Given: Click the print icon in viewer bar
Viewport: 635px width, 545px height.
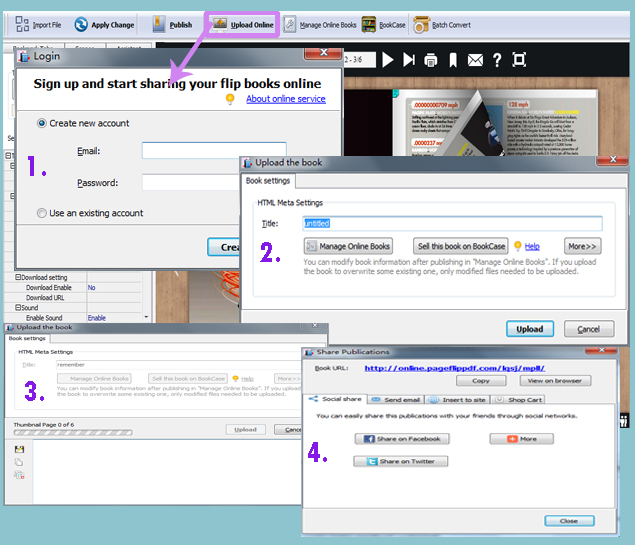Looking at the screenshot, I should coord(430,60).
